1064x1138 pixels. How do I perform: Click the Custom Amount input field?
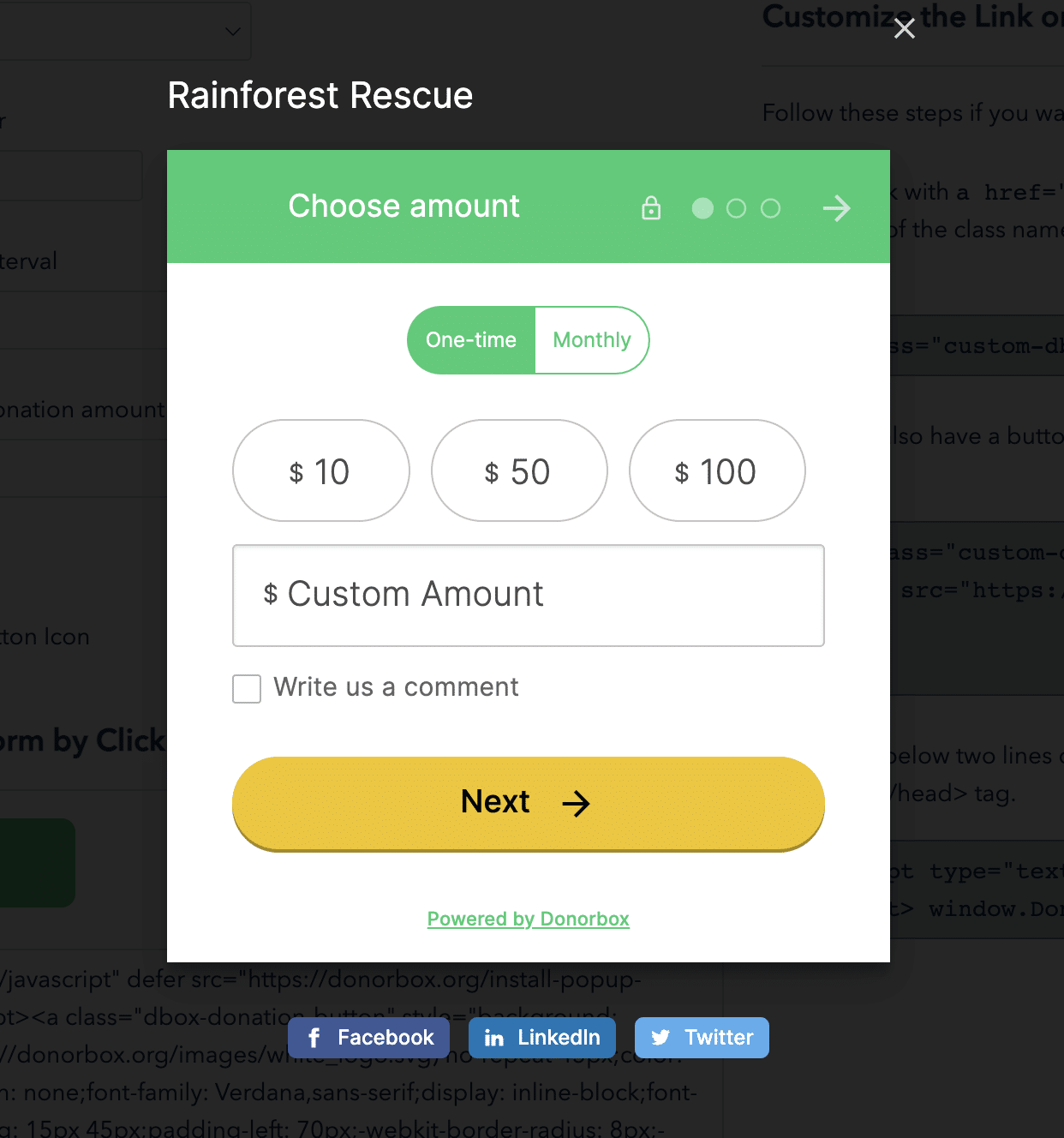point(529,596)
